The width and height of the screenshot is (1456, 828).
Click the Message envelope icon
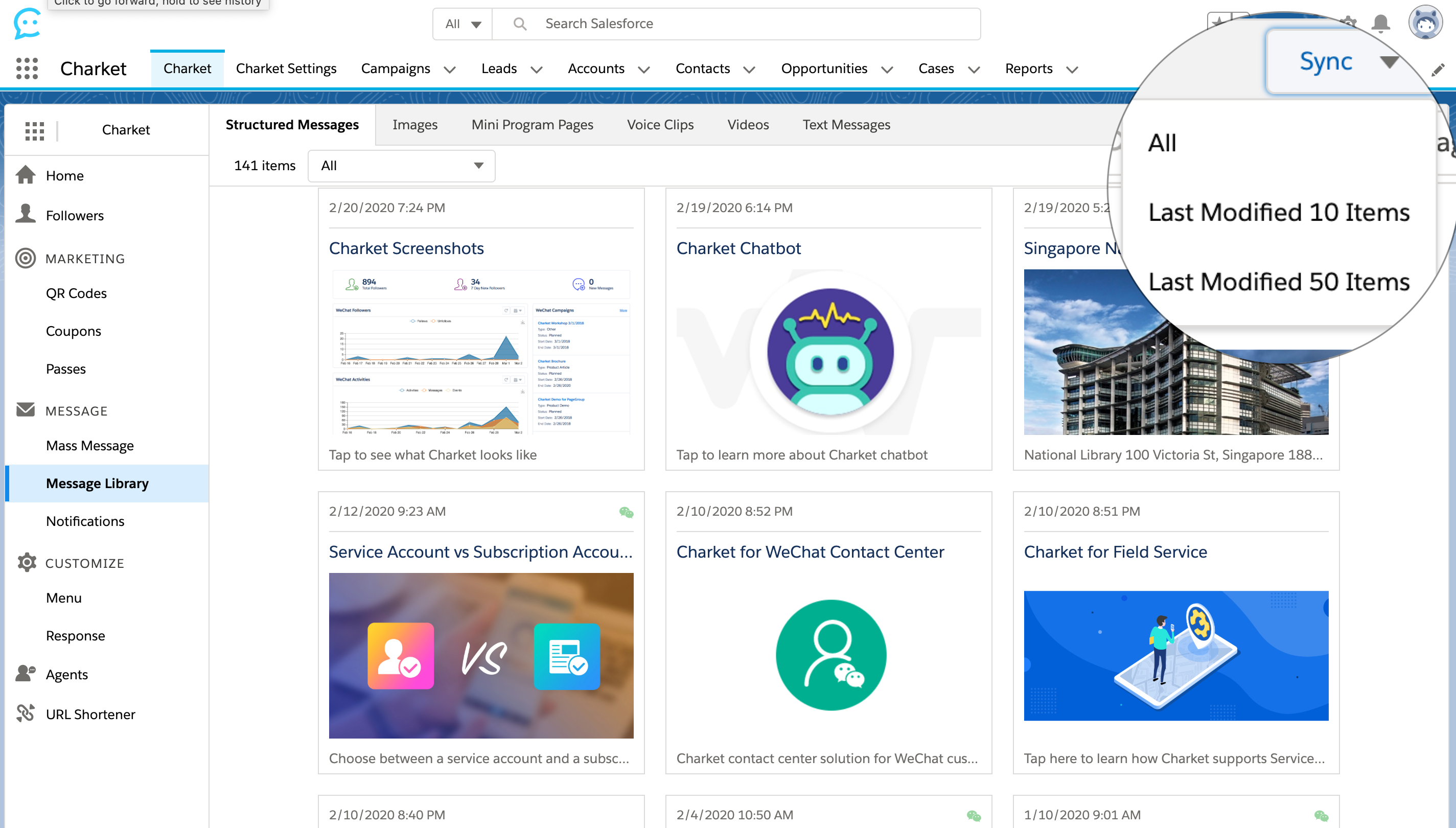[26, 409]
